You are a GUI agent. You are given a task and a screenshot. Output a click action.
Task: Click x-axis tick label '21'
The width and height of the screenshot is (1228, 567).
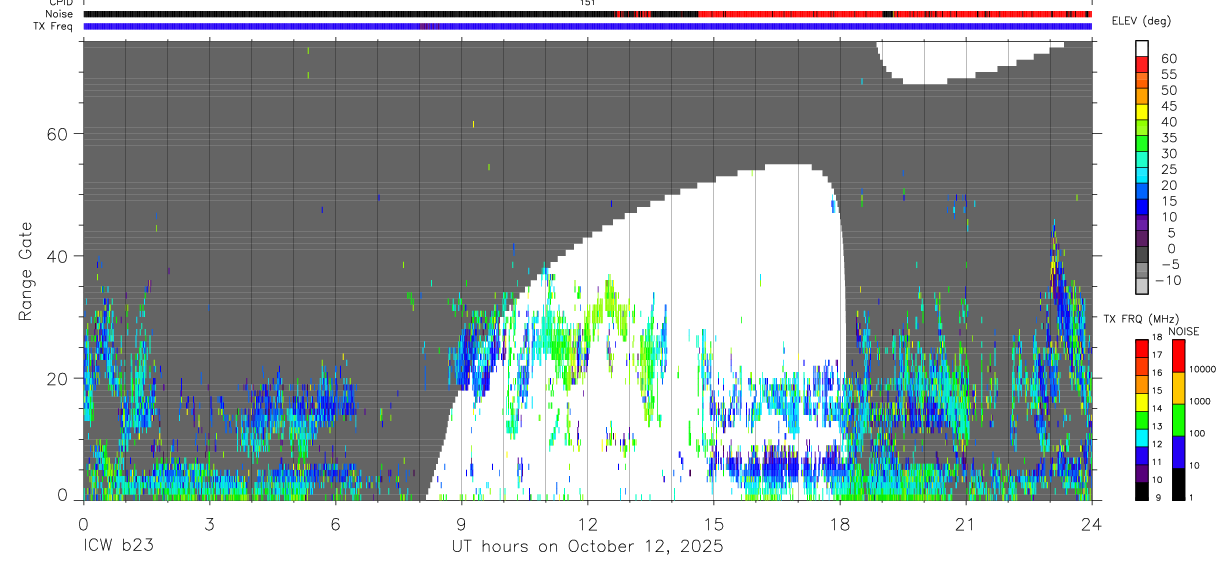tap(965, 525)
